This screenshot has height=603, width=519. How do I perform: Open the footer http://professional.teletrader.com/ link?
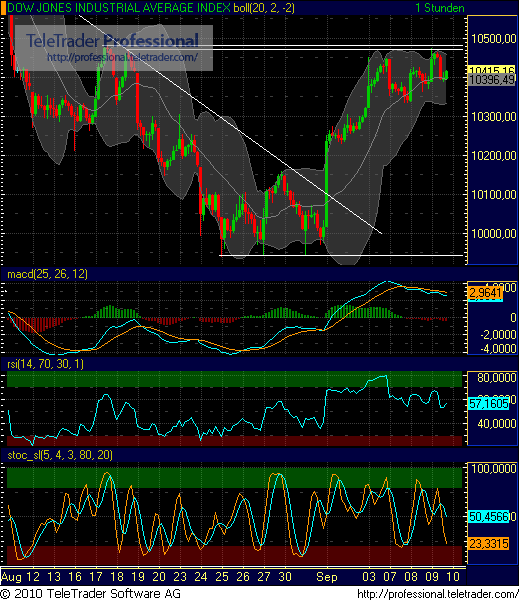coord(437,594)
